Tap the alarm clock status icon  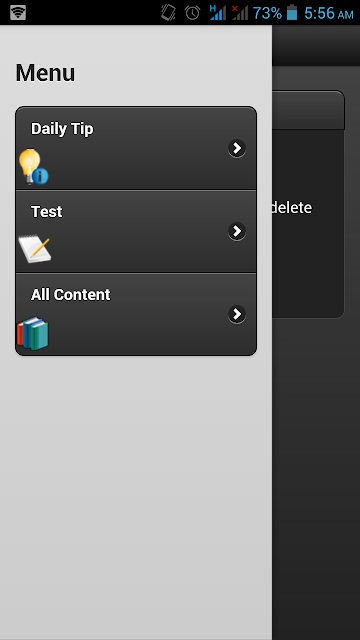coord(192,13)
